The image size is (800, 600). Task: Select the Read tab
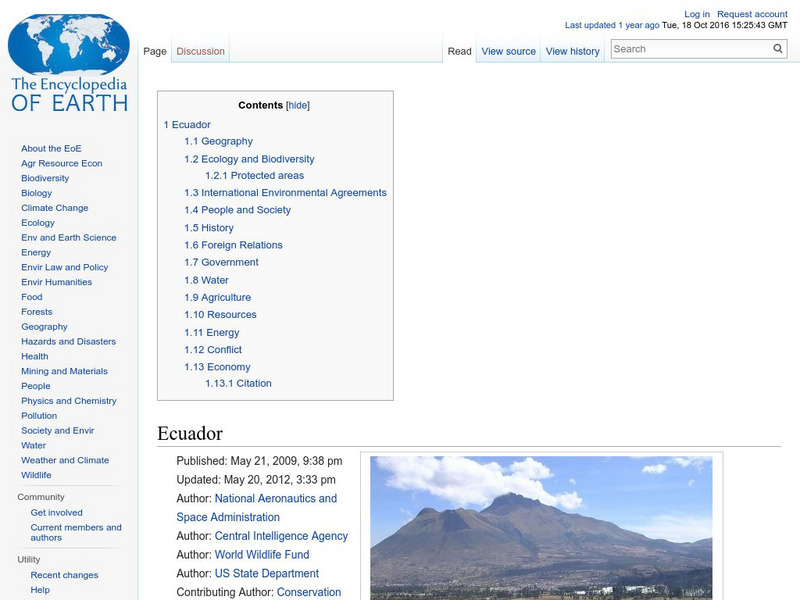[458, 50]
